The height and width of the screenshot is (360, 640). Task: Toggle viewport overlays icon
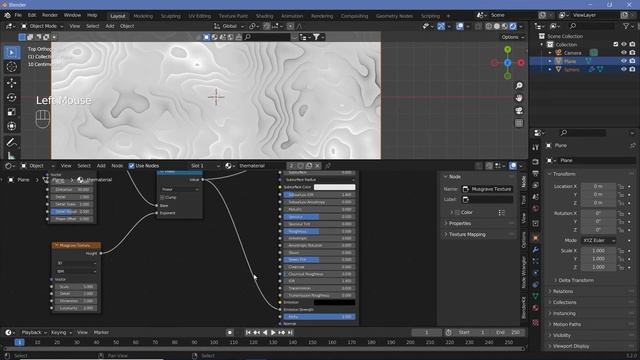click(460, 26)
